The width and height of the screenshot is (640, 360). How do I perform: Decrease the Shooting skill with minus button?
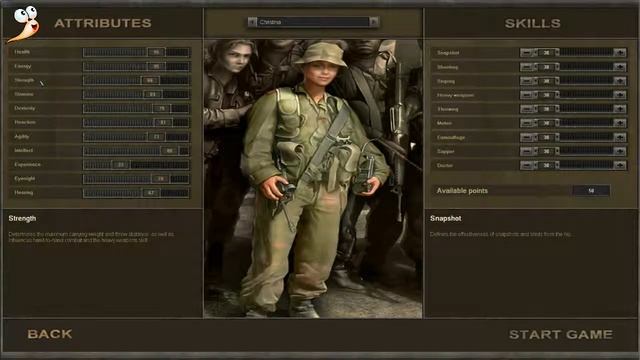[x=527, y=67]
